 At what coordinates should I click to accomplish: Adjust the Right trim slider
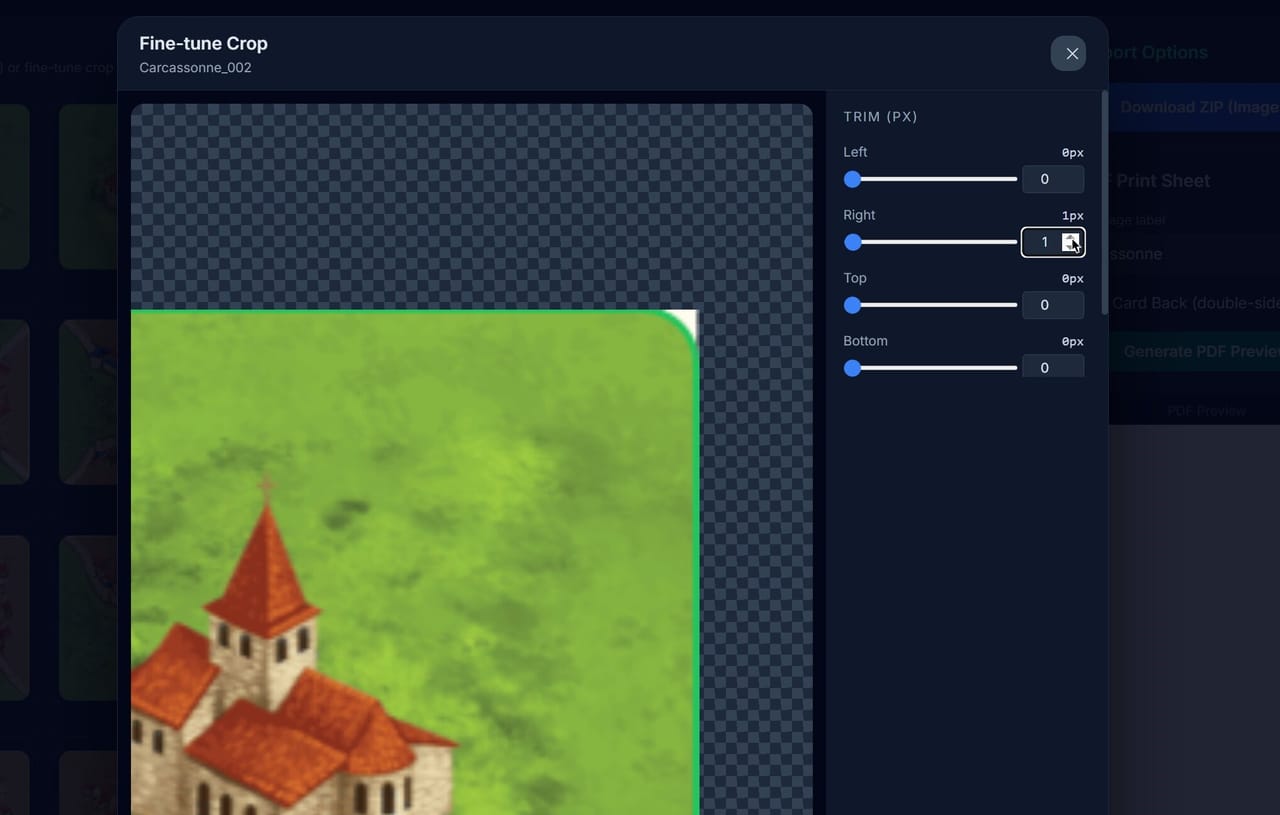click(x=930, y=242)
